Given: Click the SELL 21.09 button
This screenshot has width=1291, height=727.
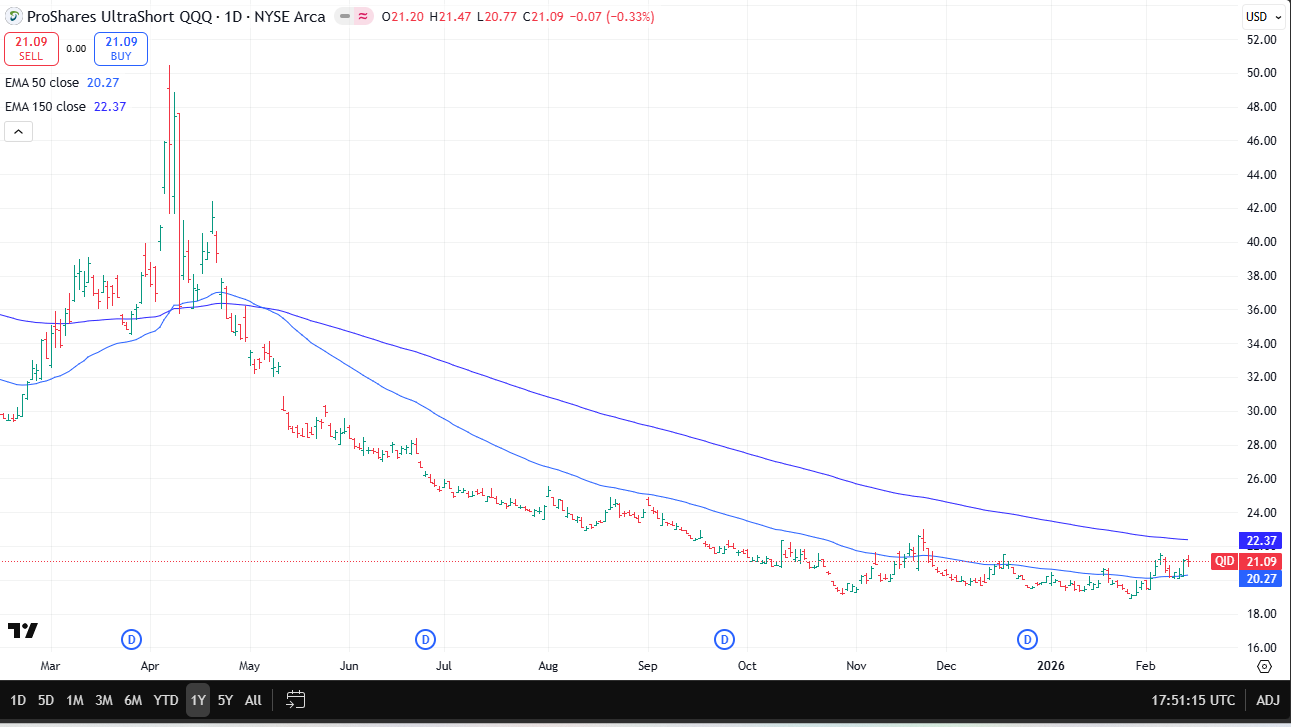Looking at the screenshot, I should point(31,48).
